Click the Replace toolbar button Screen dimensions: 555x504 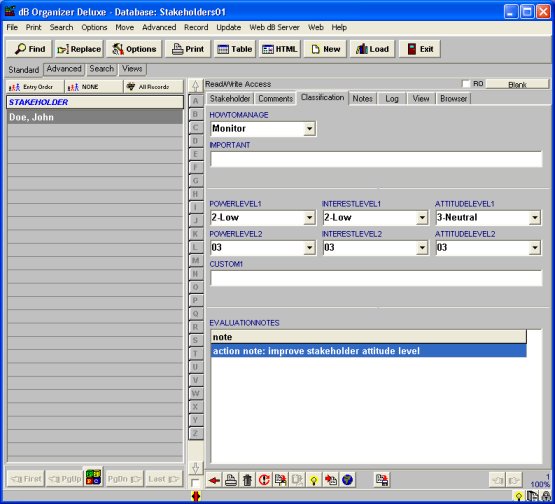[79, 49]
